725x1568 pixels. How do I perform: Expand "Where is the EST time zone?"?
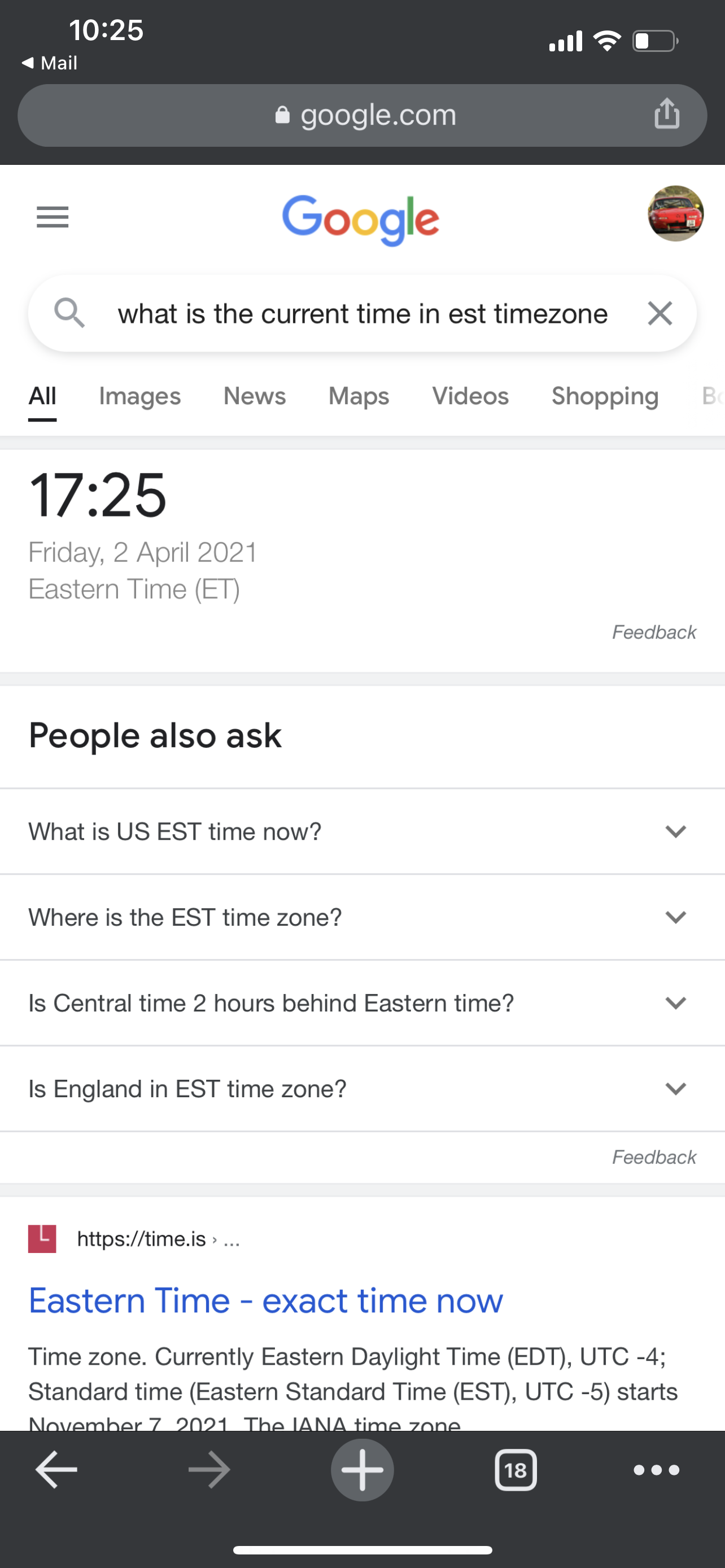pyautogui.click(x=362, y=917)
